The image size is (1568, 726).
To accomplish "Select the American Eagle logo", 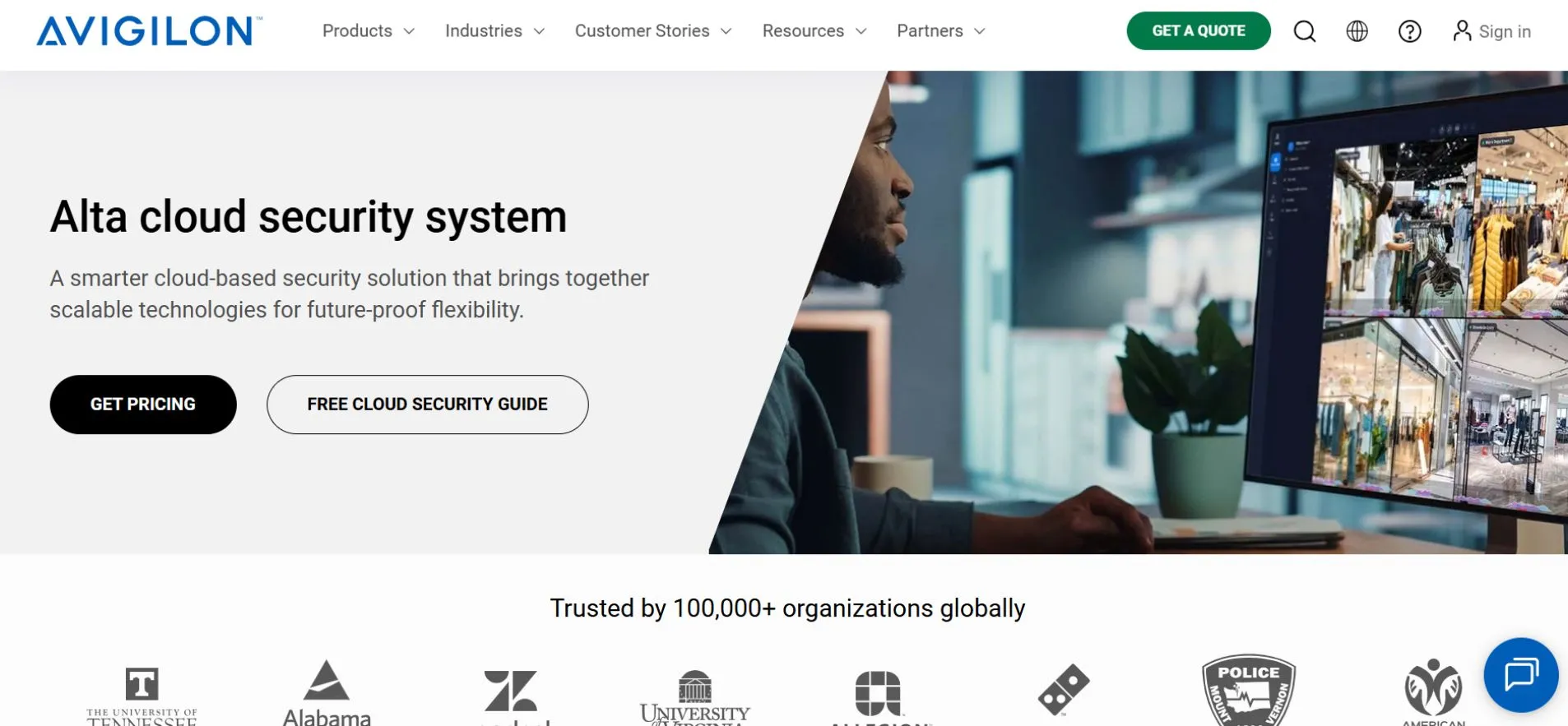I will click(x=1434, y=692).
